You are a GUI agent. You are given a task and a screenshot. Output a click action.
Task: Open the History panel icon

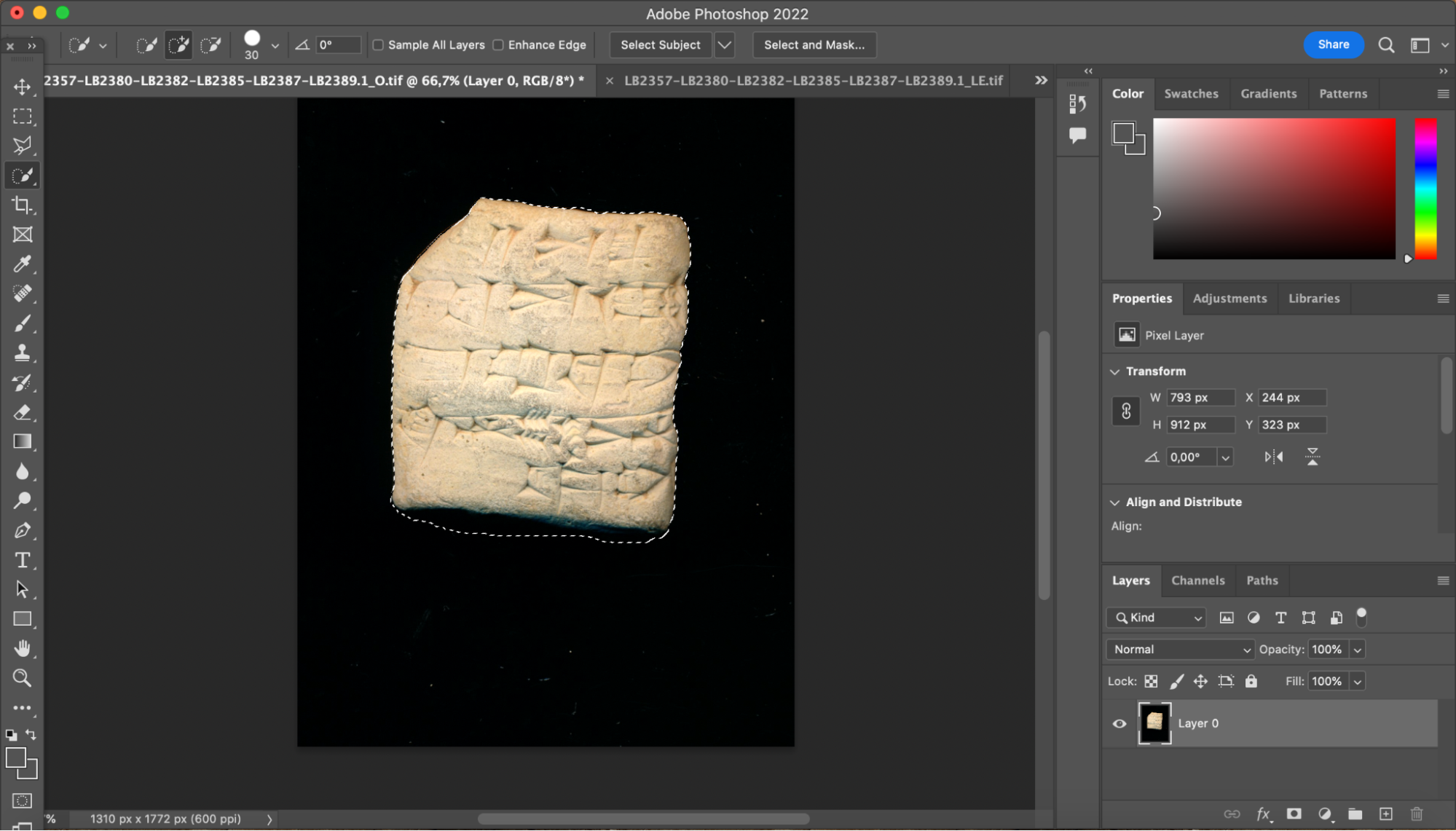1078,104
